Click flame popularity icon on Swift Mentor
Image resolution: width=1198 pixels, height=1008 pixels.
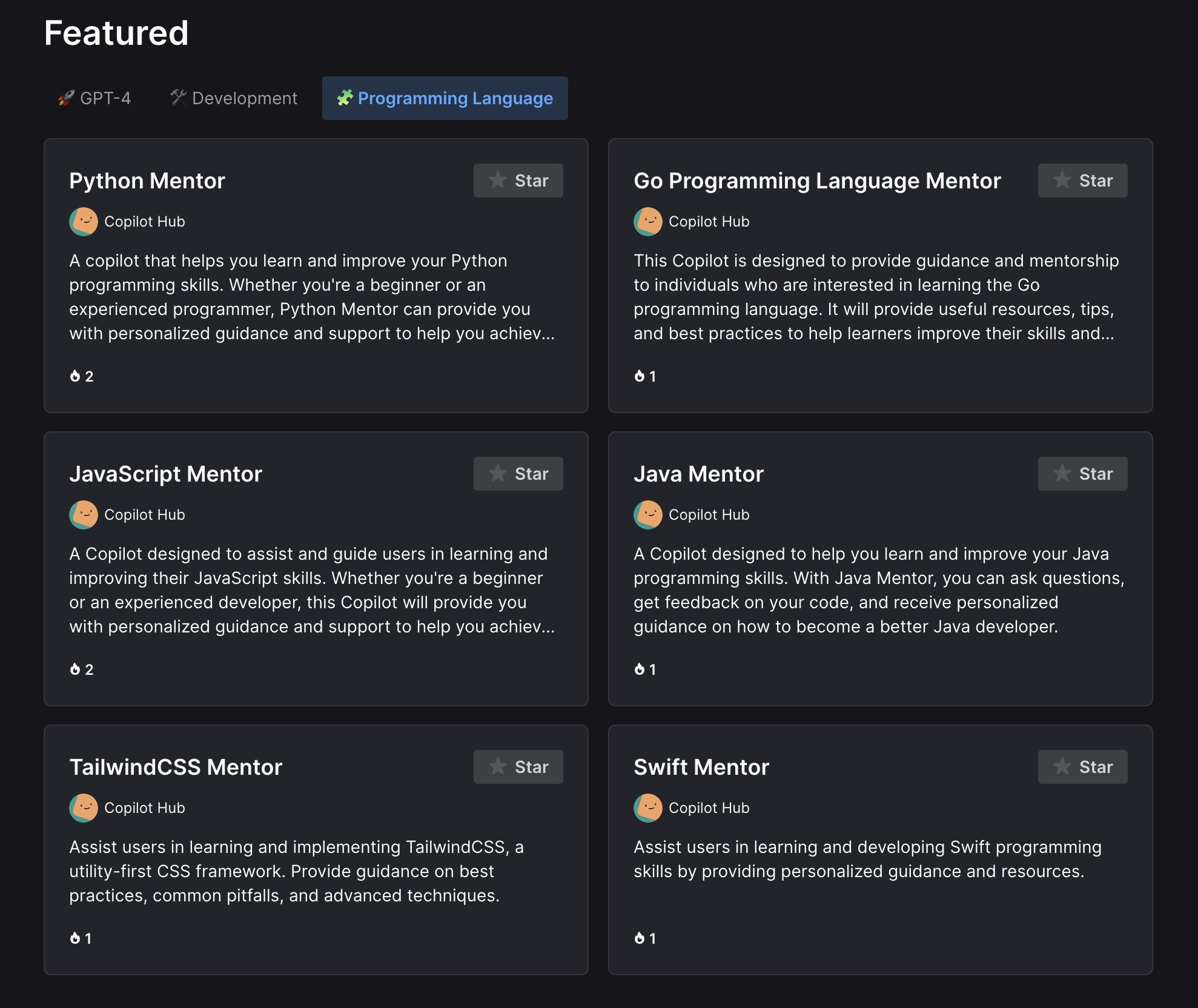point(640,938)
